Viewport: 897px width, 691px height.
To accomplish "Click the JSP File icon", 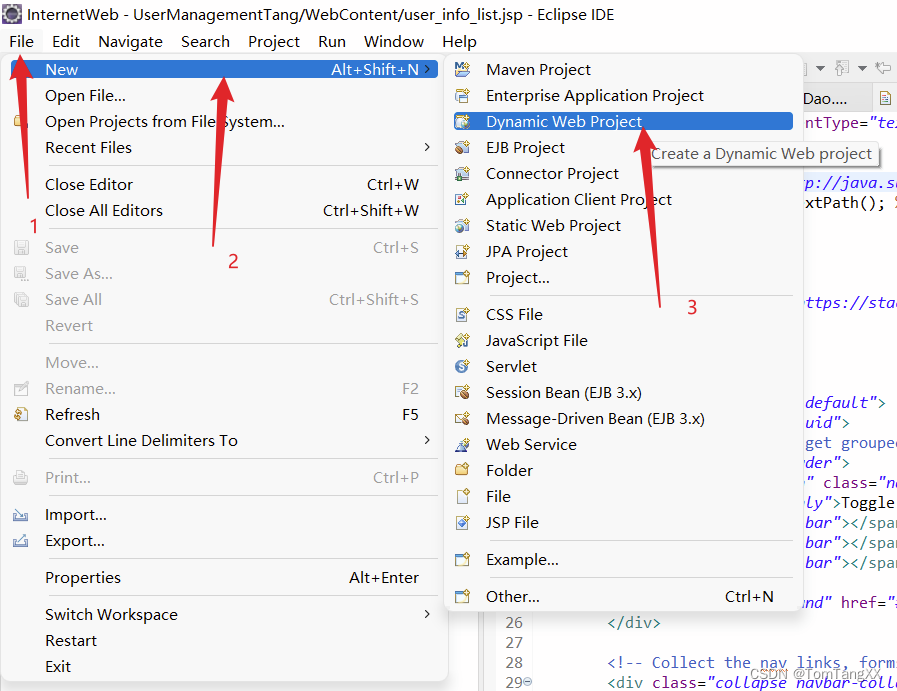I will [462, 522].
